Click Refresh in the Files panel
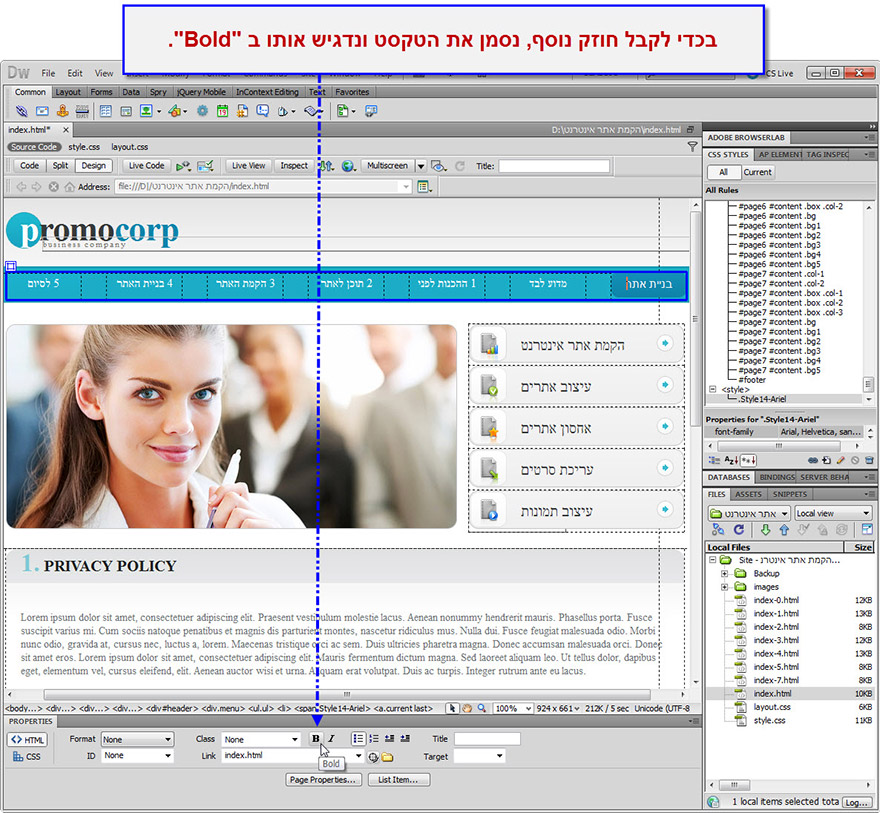The height and width of the screenshot is (813, 880). [739, 529]
